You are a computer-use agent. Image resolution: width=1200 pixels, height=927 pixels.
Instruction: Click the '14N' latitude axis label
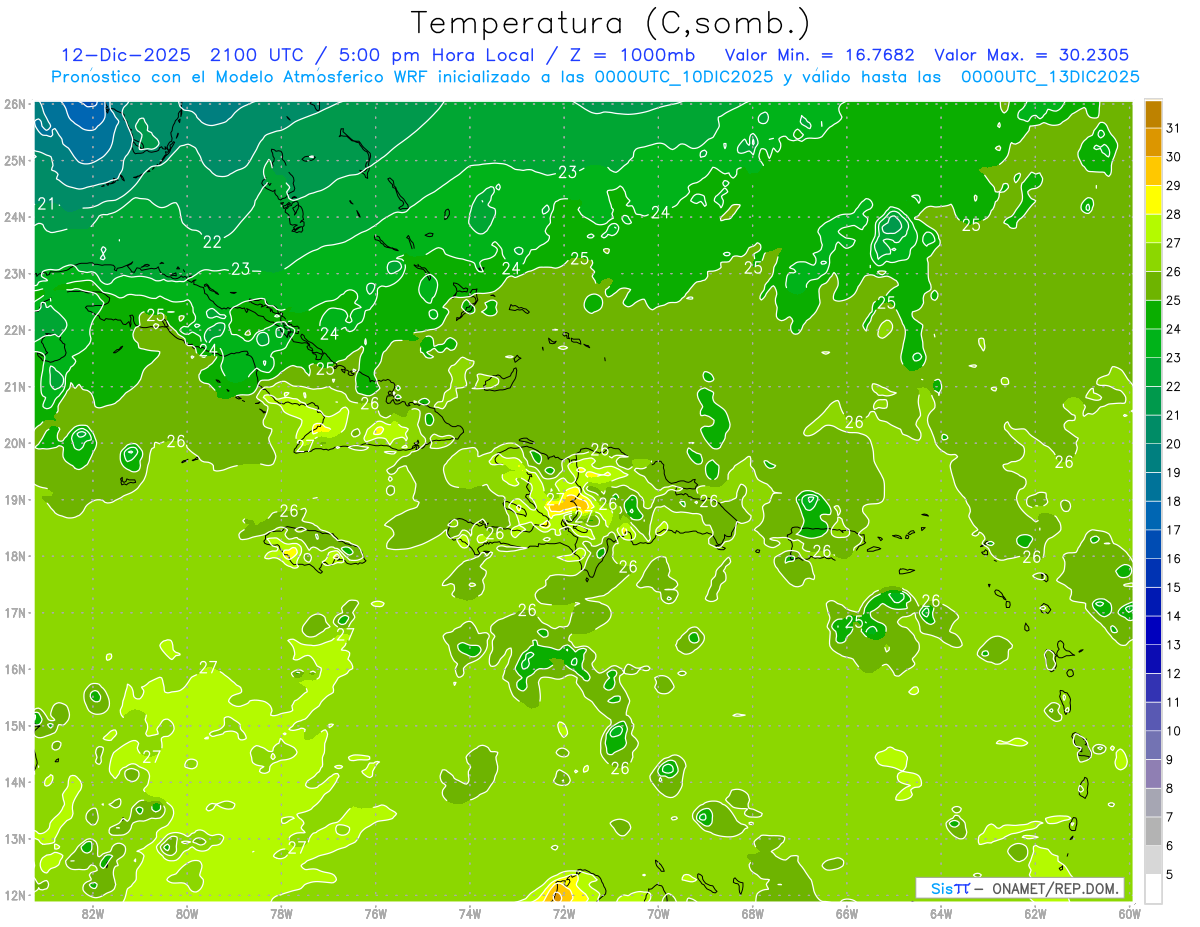14,782
